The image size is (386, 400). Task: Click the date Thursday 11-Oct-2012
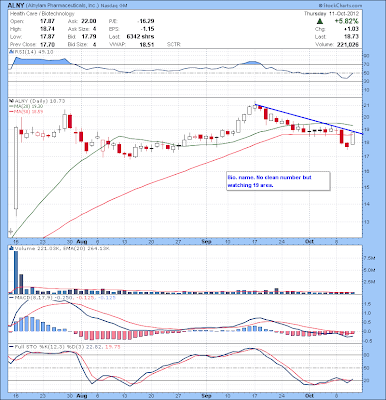[x=331, y=14]
